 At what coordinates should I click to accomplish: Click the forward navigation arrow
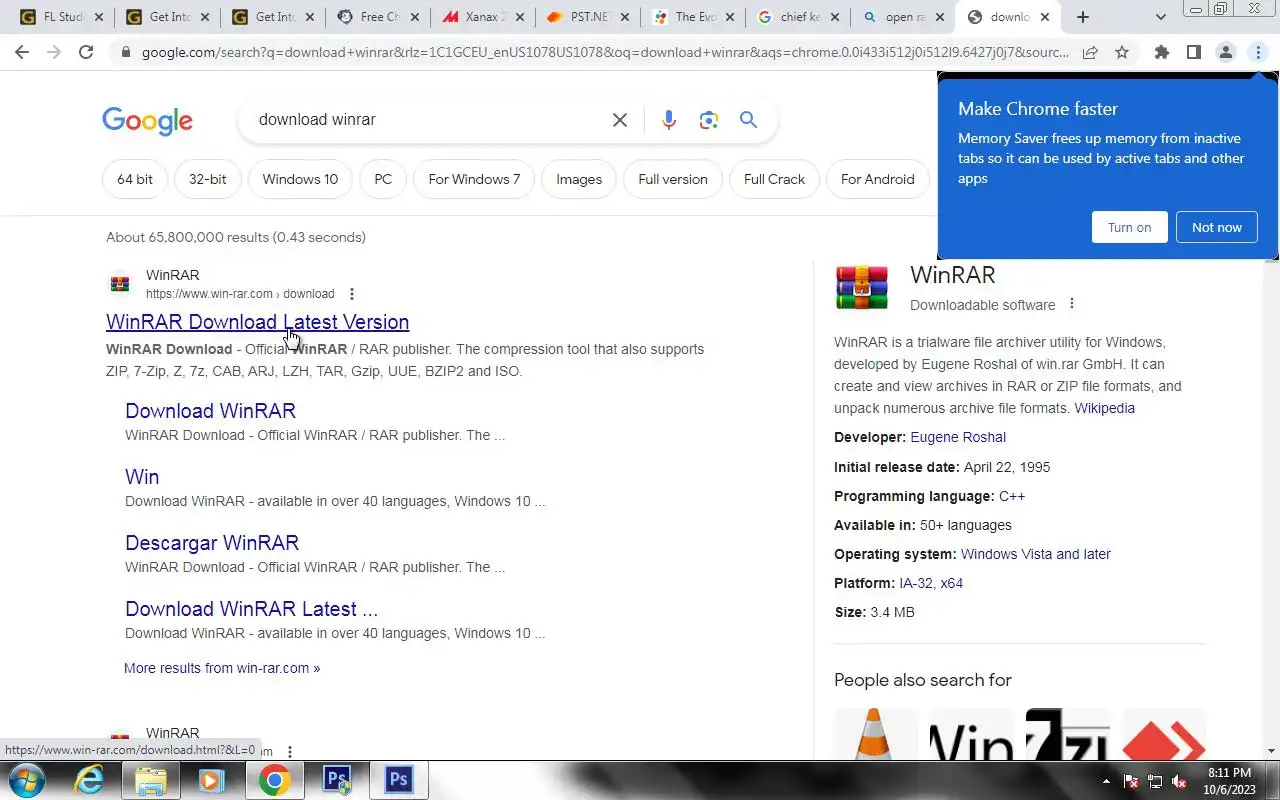click(x=54, y=52)
